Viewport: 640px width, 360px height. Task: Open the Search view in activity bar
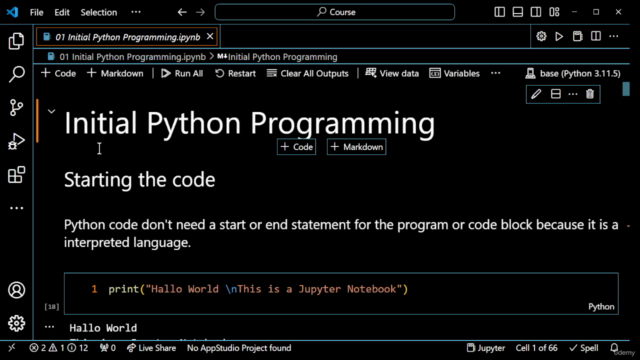coord(16,74)
